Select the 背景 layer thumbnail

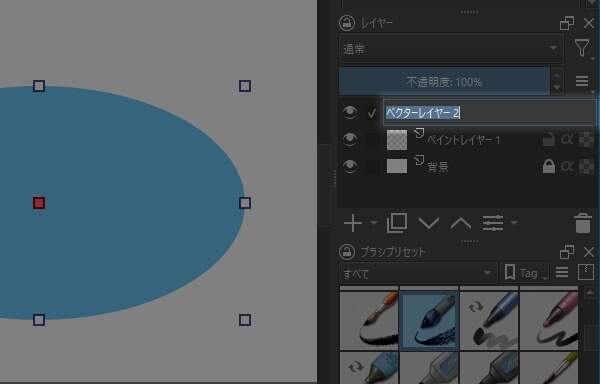[x=397, y=166]
